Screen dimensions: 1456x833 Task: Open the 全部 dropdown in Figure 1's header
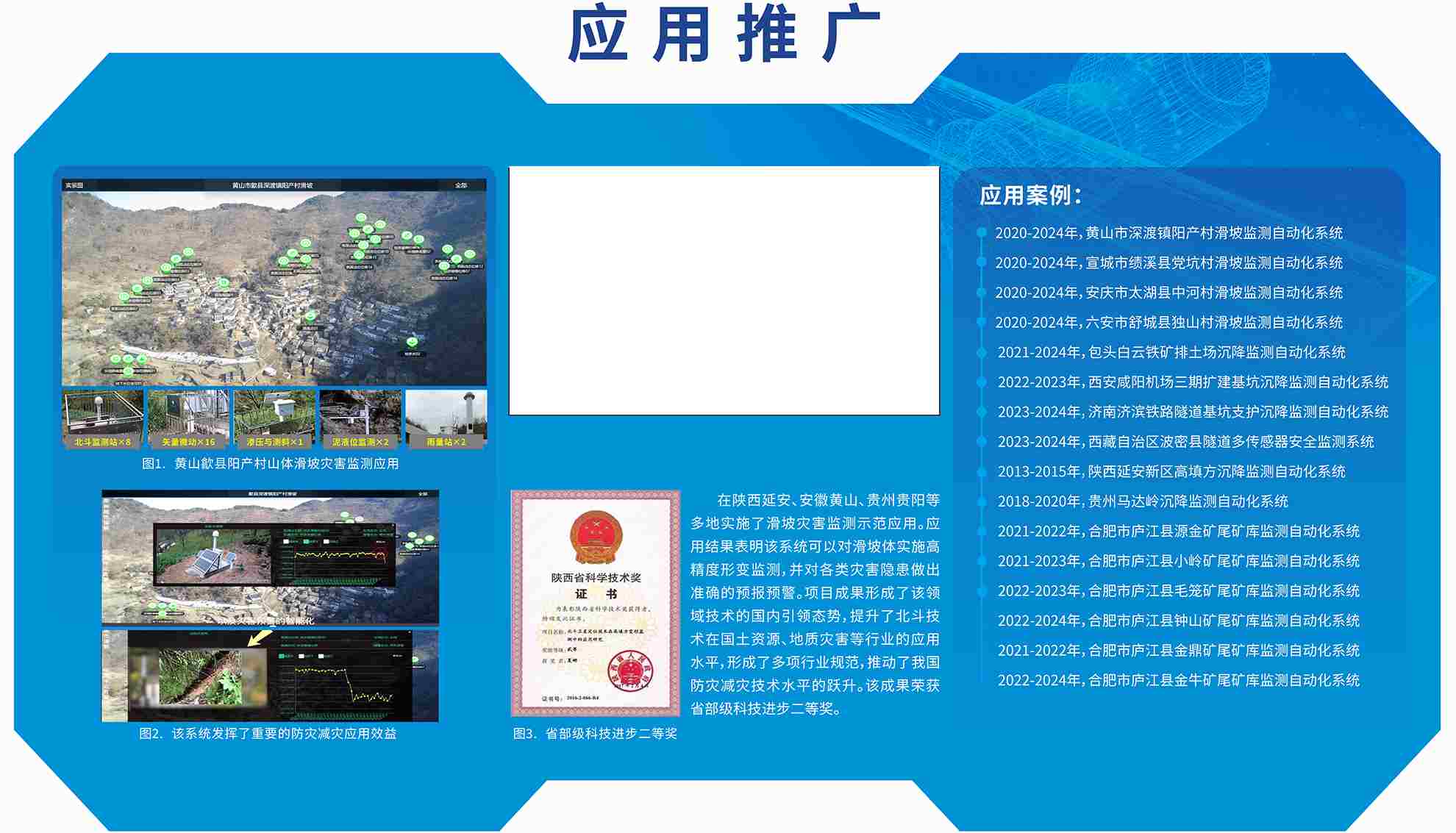tap(461, 185)
